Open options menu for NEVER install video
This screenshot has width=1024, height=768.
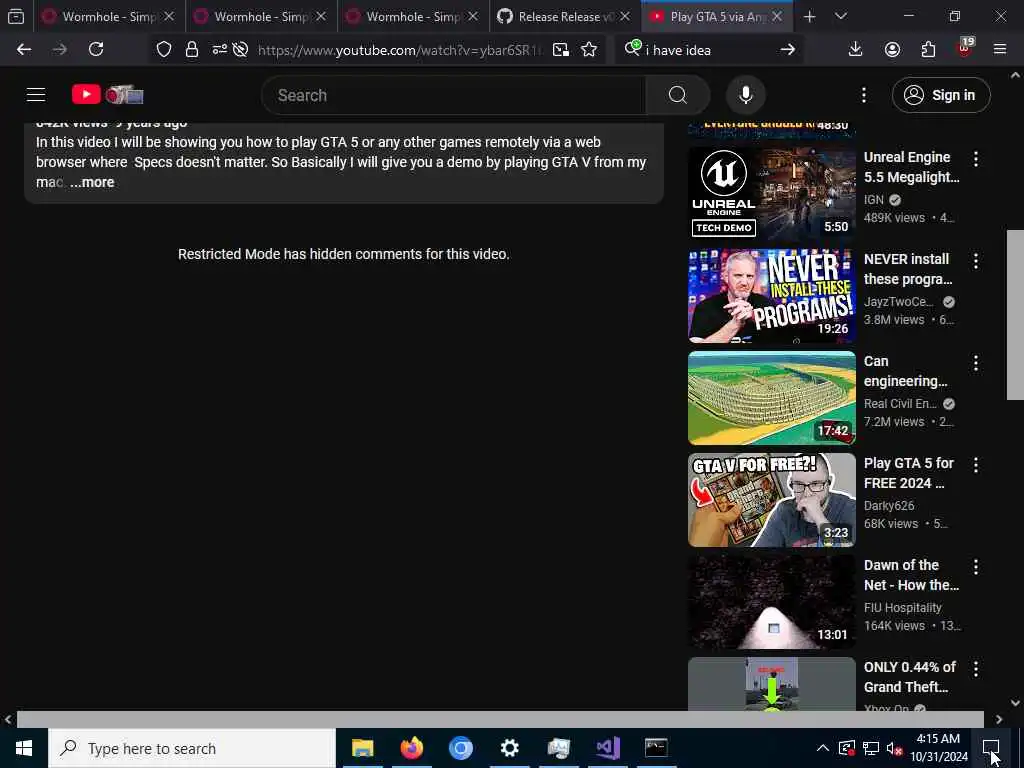click(x=976, y=261)
